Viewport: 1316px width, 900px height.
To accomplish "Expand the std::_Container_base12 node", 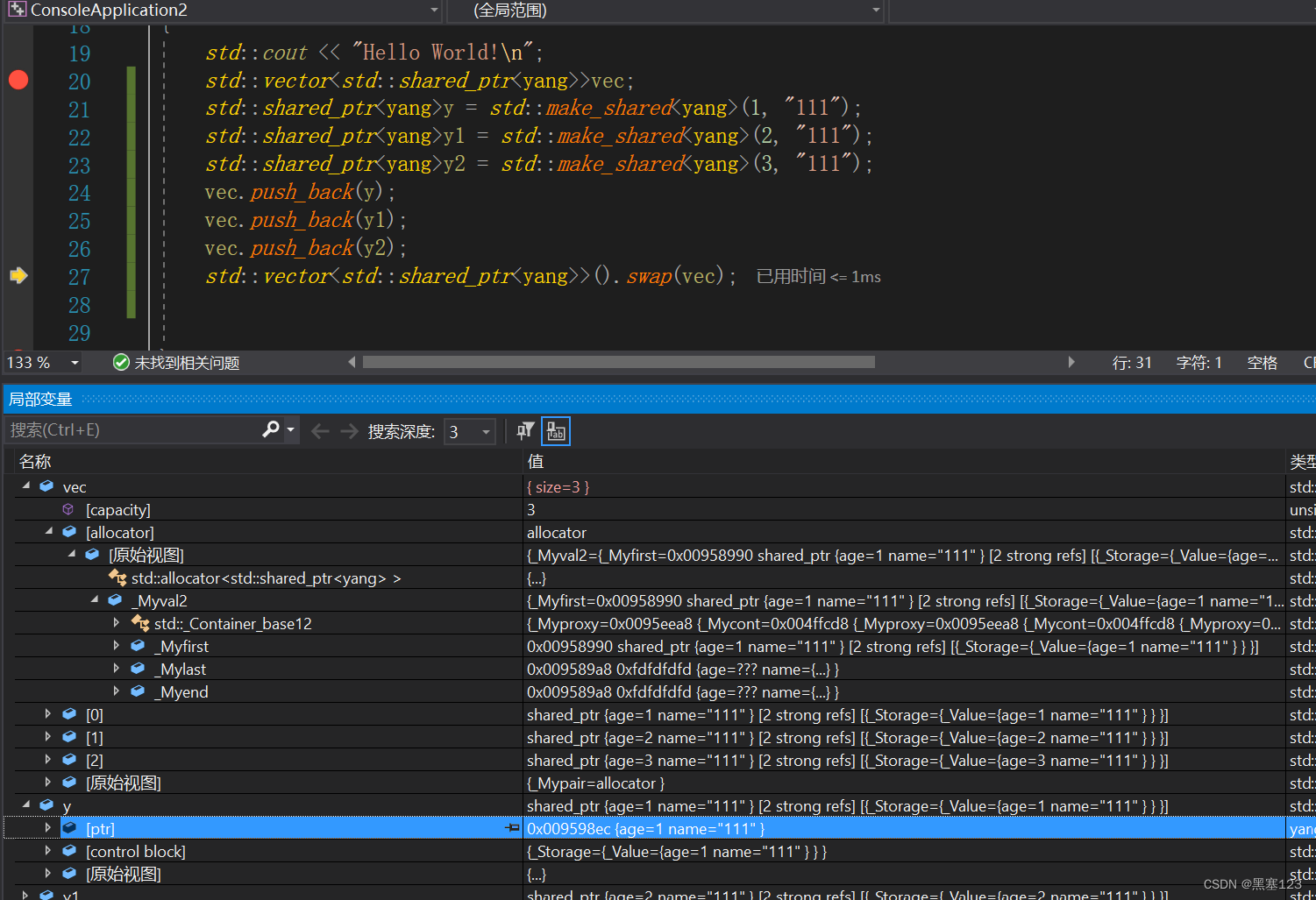I will (x=117, y=623).
